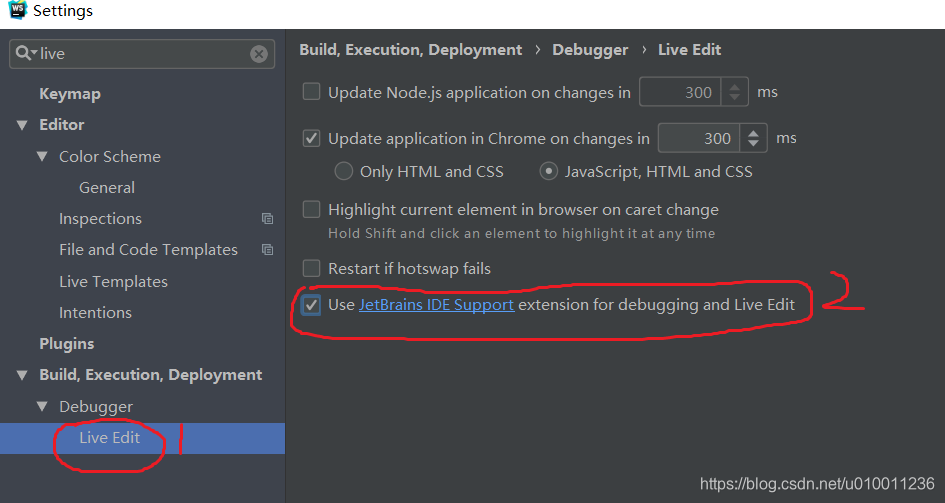This screenshot has height=503, width=945.
Task: Click Build, Execution, Deployment in breadcrumb
Action: click(x=410, y=50)
